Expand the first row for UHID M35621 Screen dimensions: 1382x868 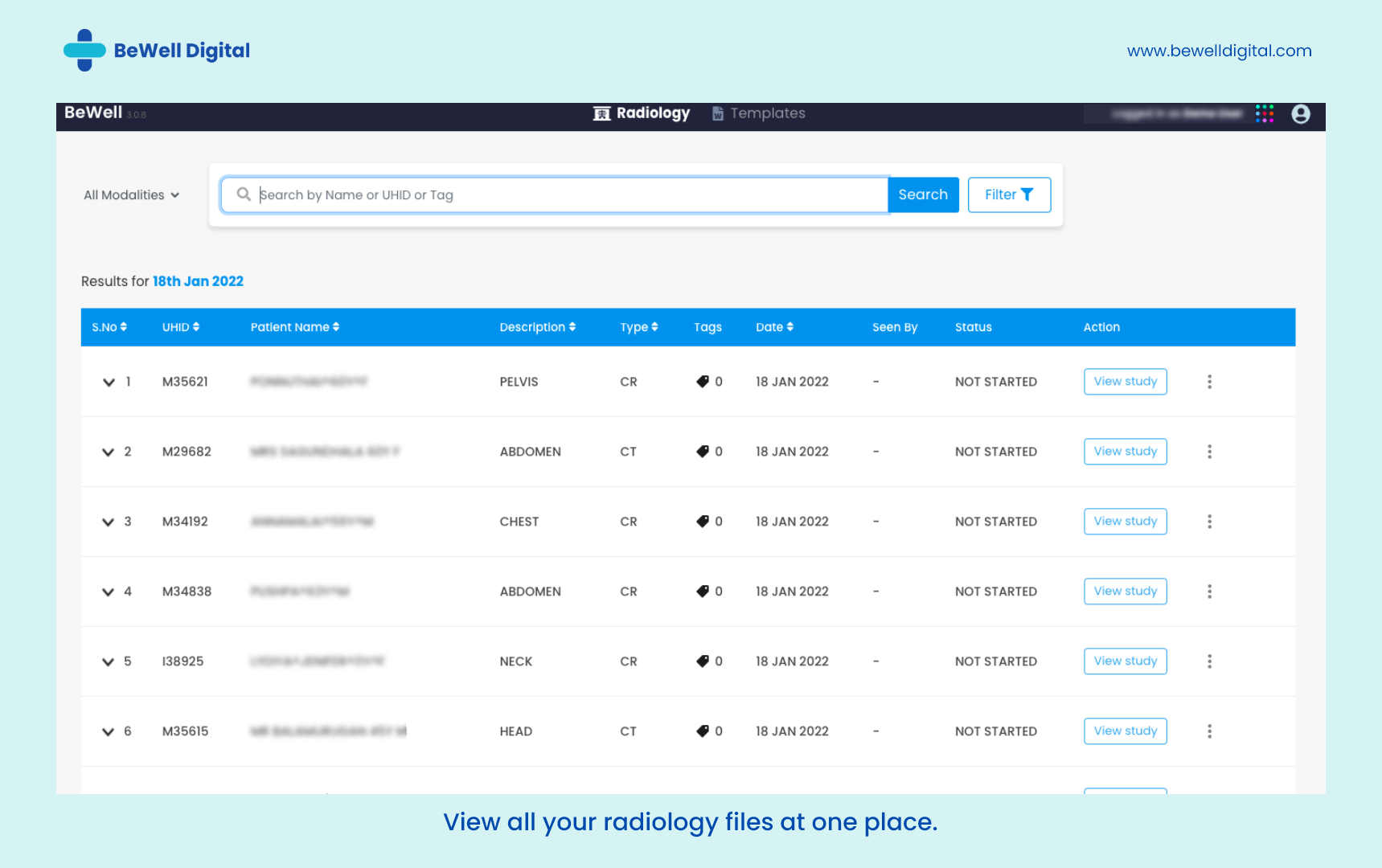click(109, 382)
